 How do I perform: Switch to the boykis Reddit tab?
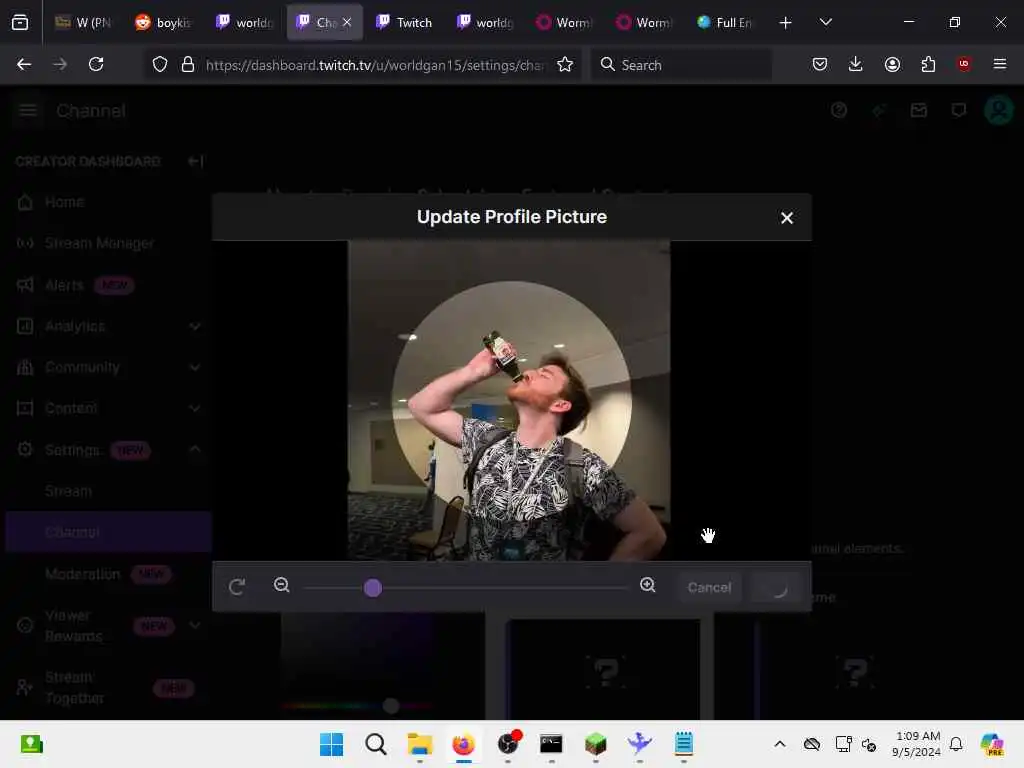tap(164, 22)
